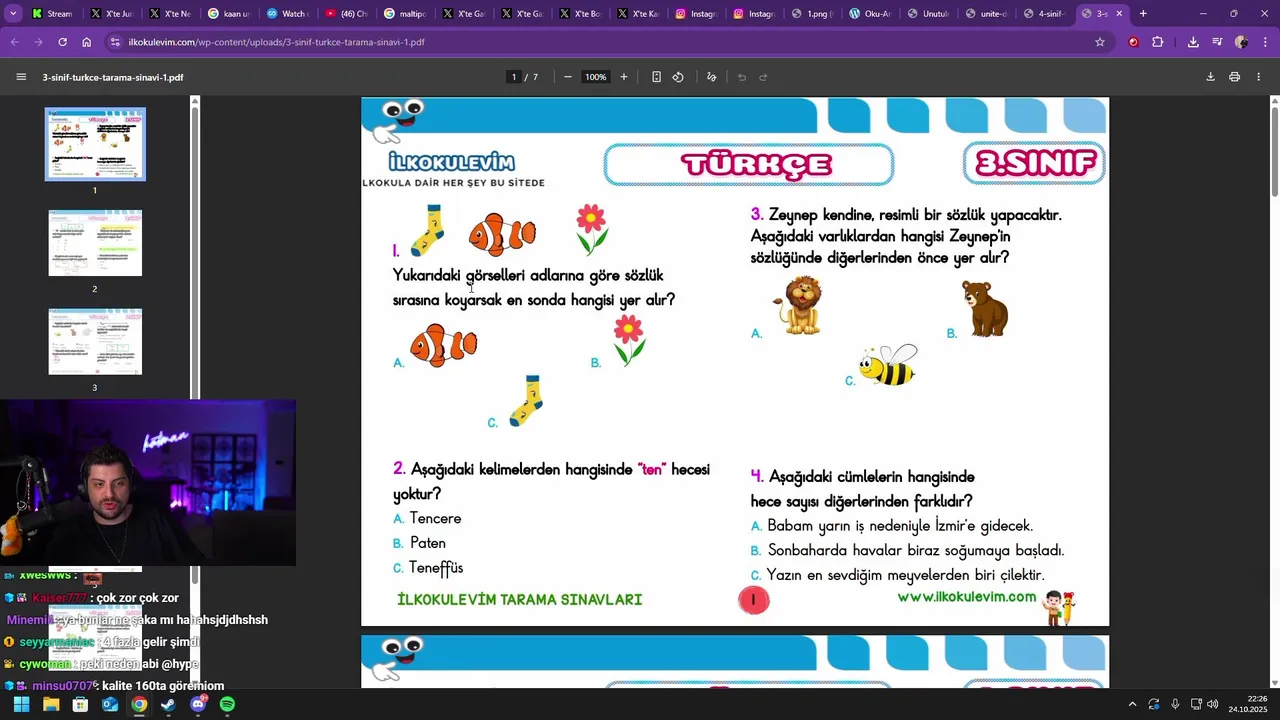This screenshot has width=1280, height=720.
Task: Bookmark this page with star icon
Action: tap(1100, 42)
